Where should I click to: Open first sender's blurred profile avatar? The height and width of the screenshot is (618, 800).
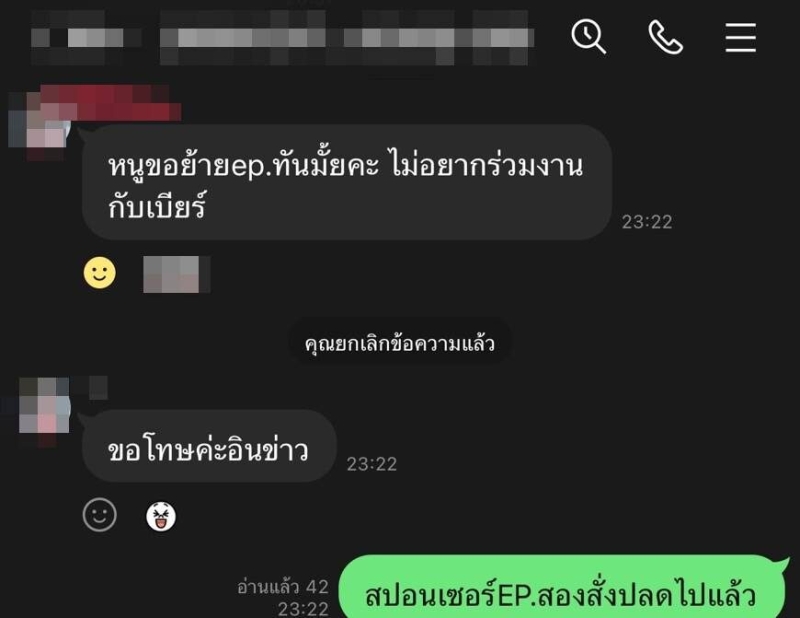(x=38, y=125)
